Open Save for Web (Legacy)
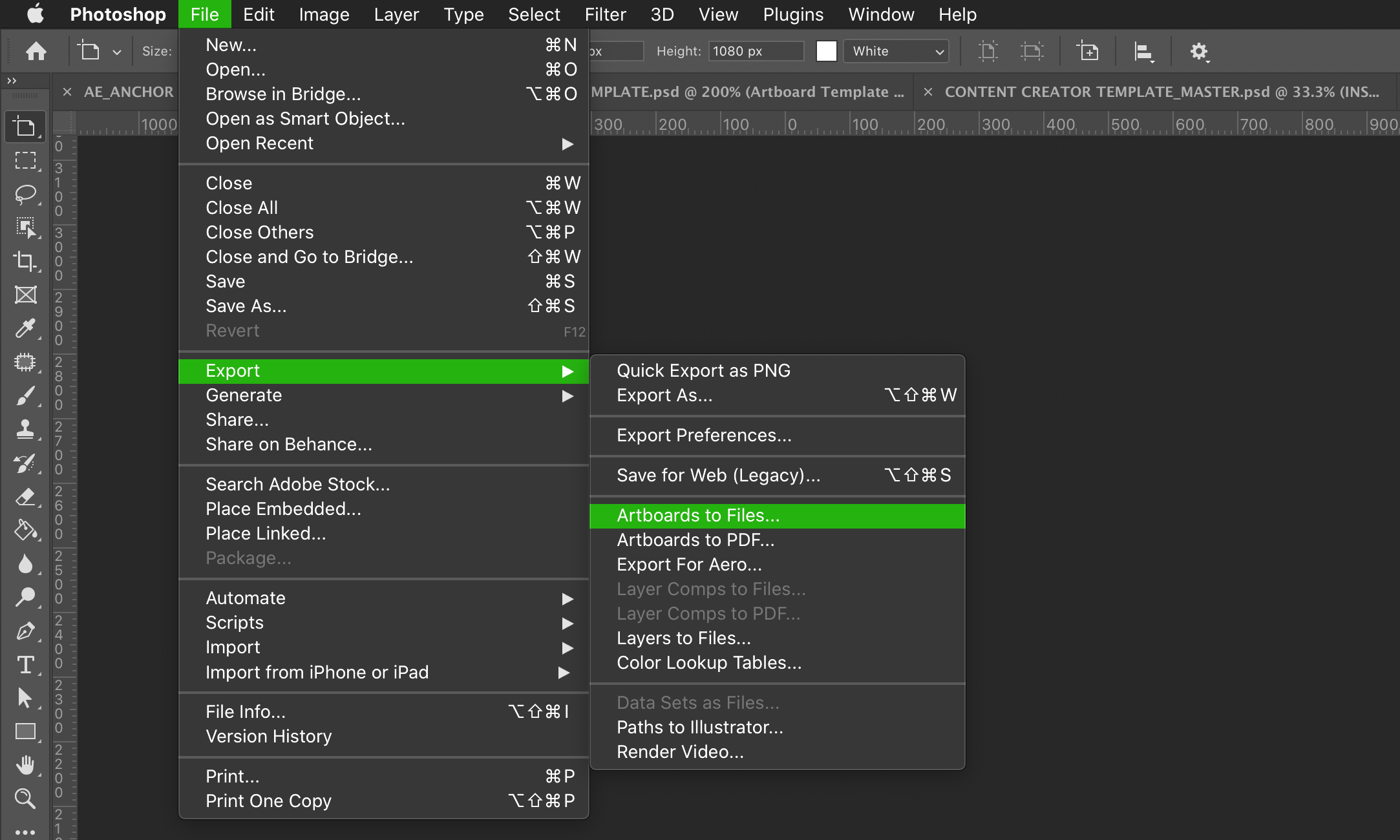Viewport: 1400px width, 840px height. (778, 476)
